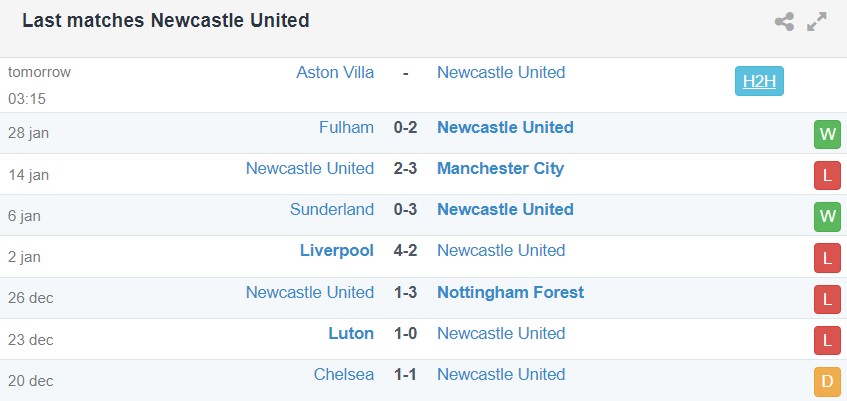Open the Nottingham Forest team link
Screen dimensions: 847x401
(x=510, y=292)
